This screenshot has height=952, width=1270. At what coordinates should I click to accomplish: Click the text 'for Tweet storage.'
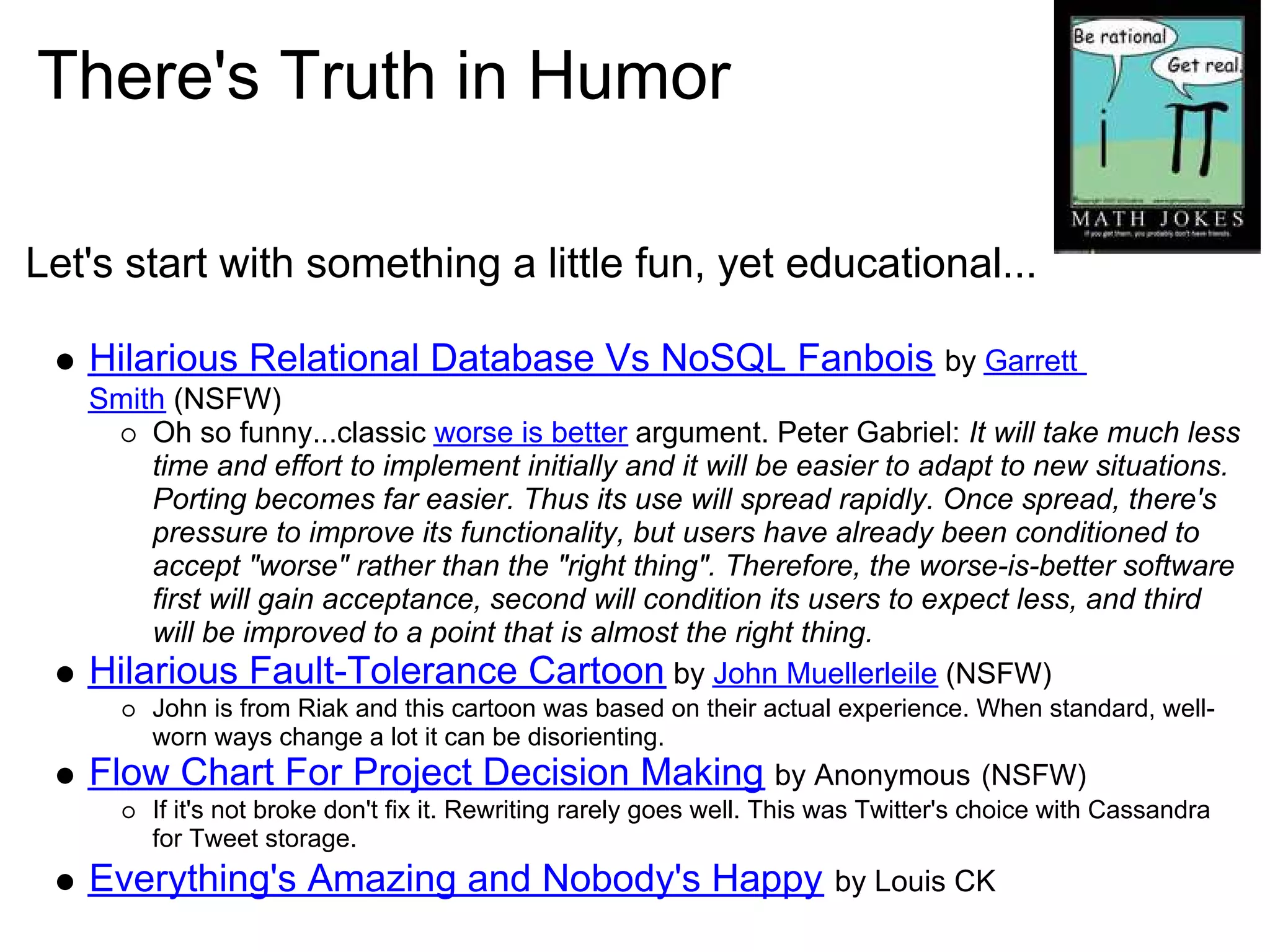(255, 839)
